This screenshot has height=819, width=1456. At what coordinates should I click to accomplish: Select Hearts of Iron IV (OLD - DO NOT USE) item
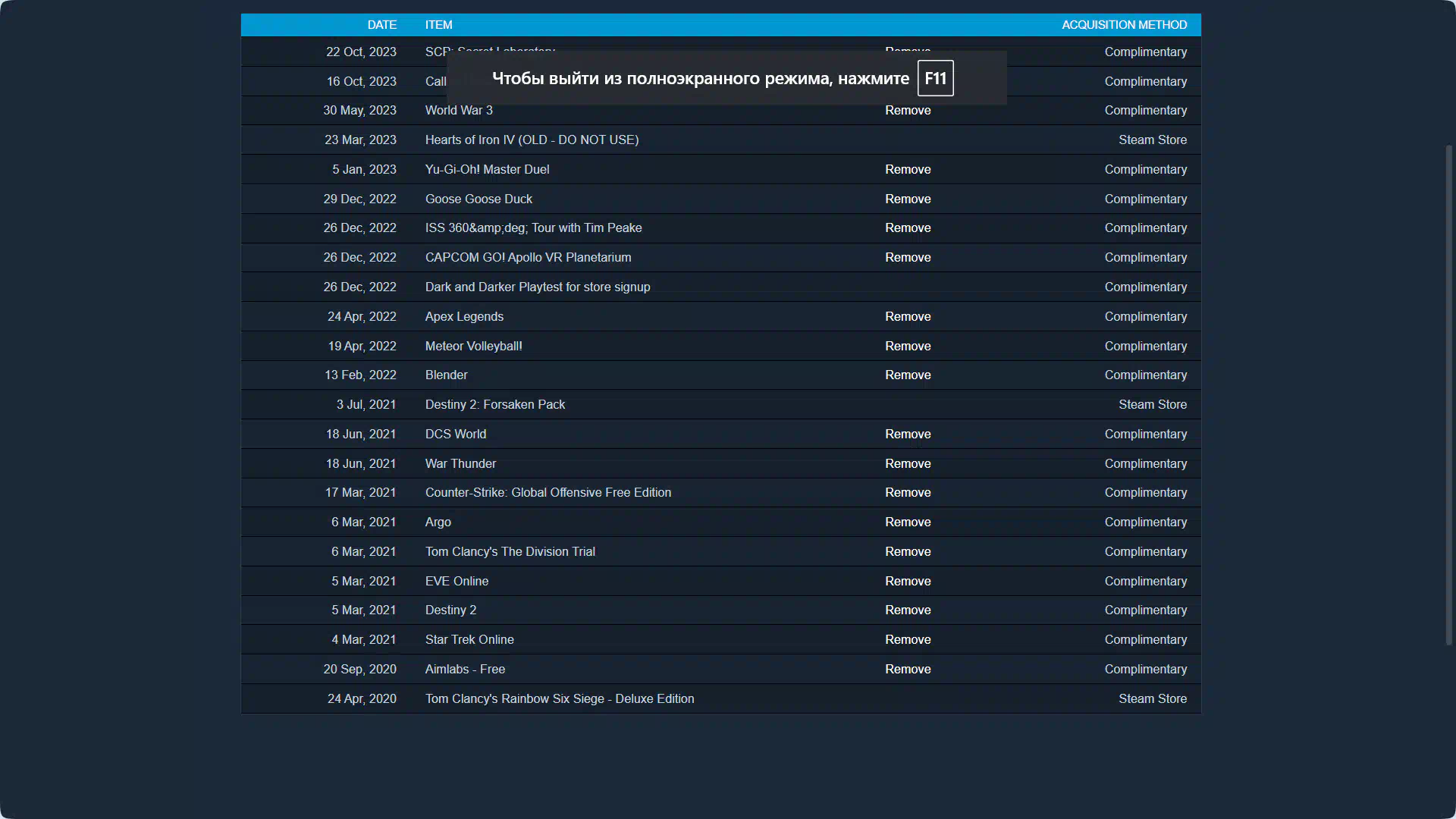532,140
